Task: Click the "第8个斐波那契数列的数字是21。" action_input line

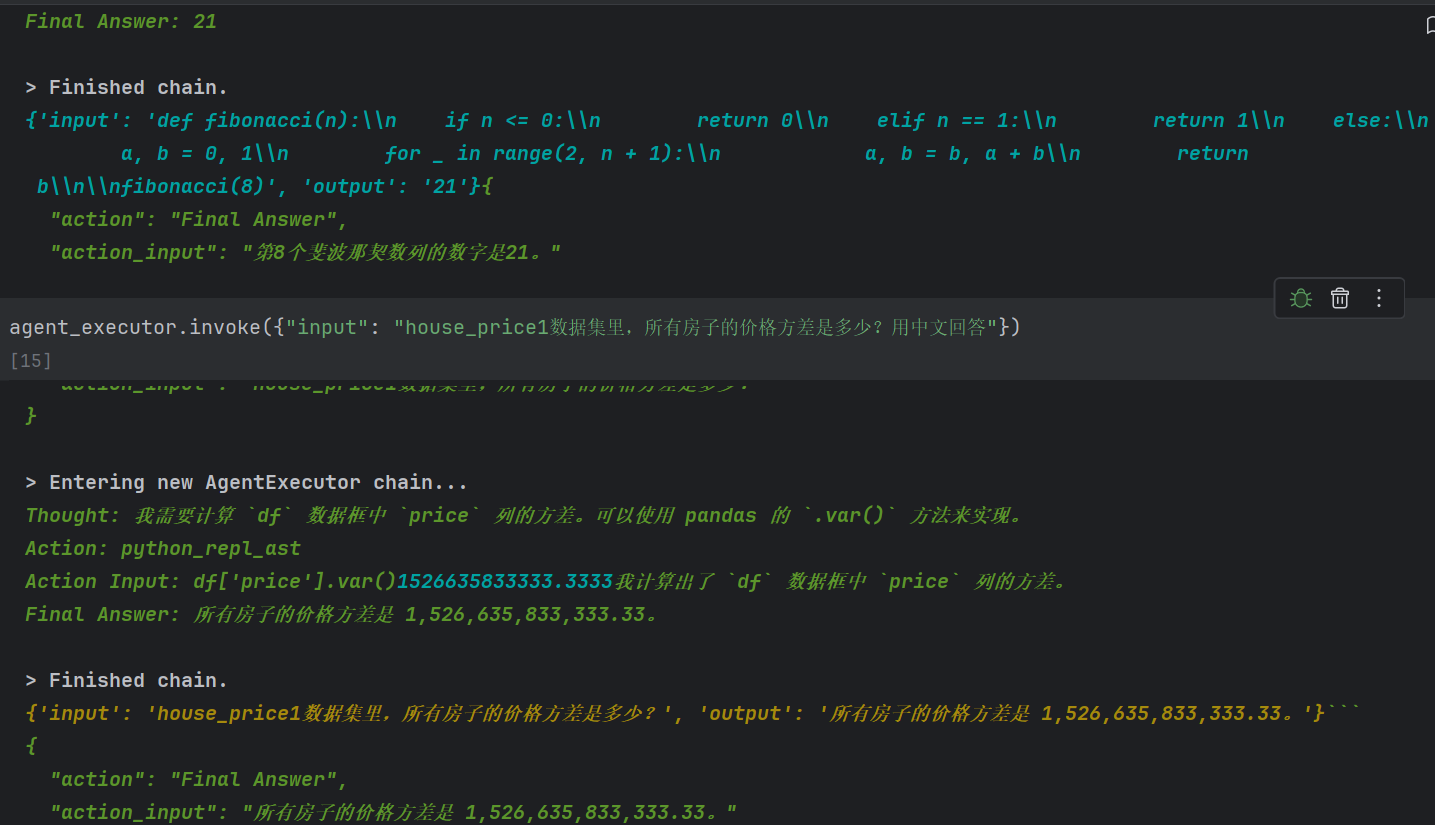Action: click(x=306, y=252)
